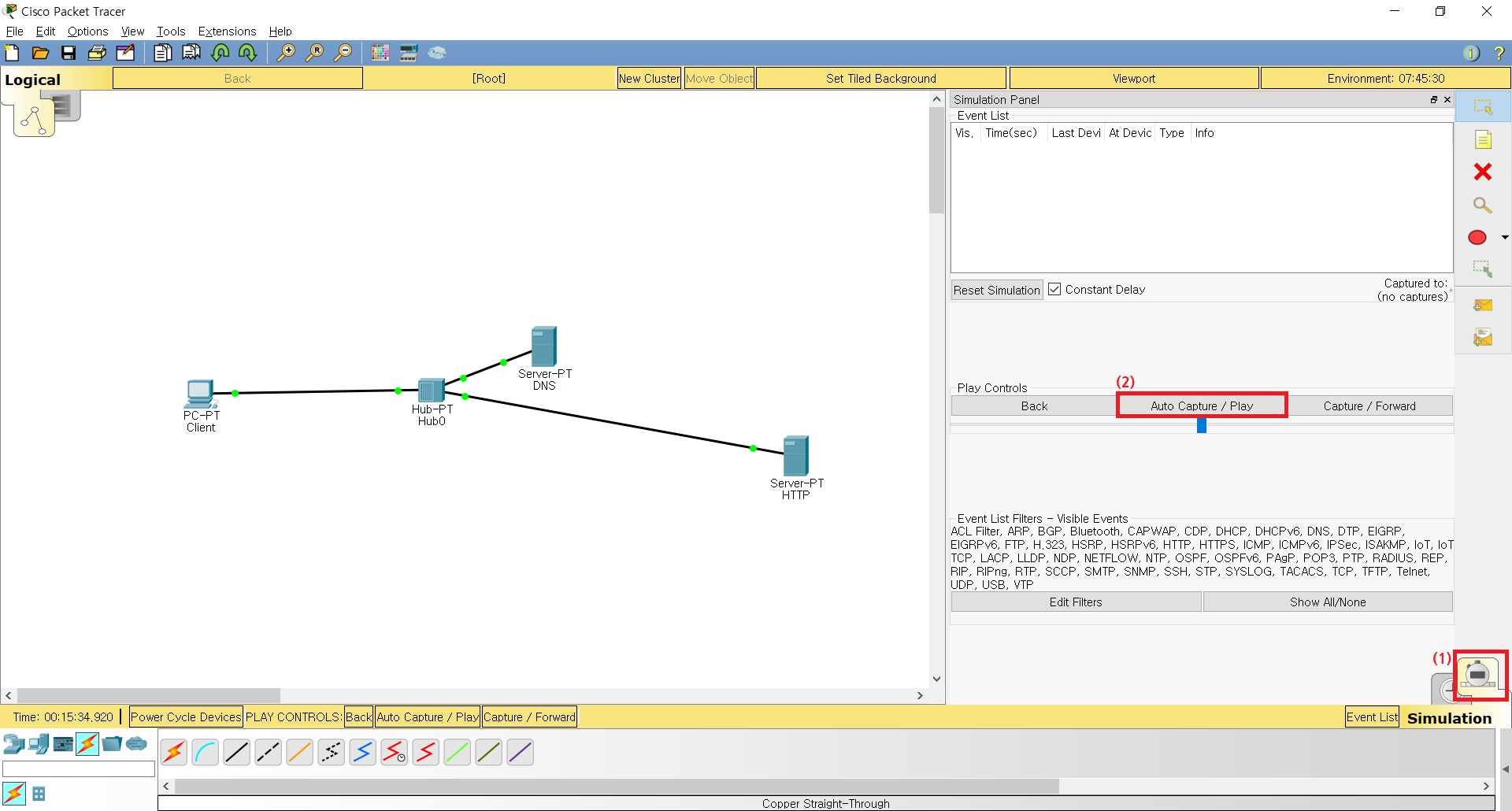1512x811 pixels.
Task: Toggle Event List button in bottom bar
Action: pos(1372,717)
